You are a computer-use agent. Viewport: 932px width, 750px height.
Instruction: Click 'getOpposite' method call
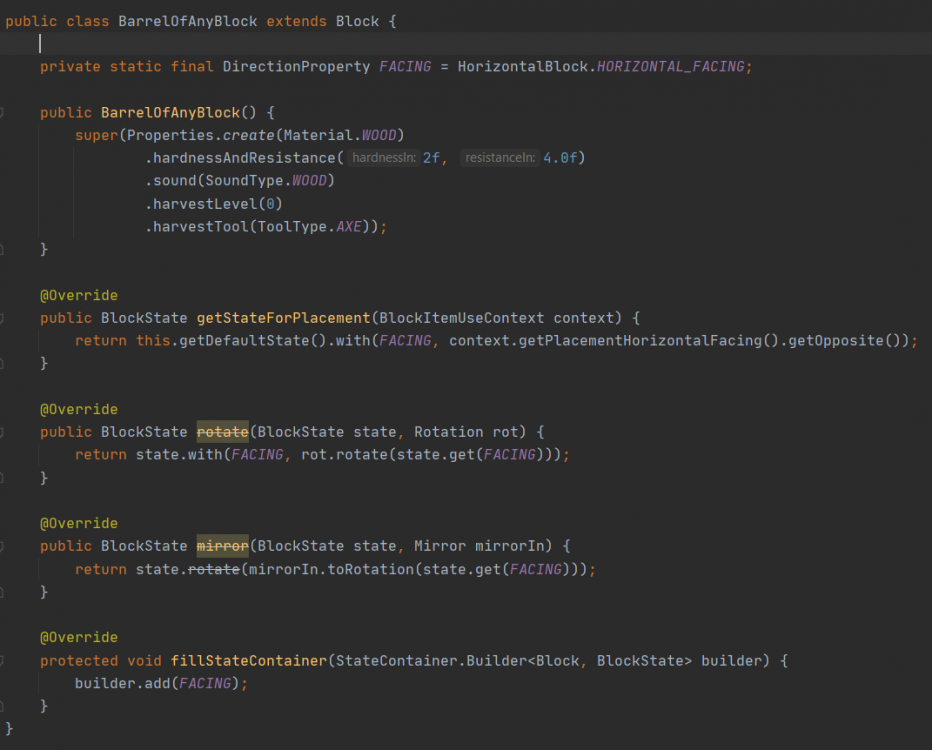click(836, 341)
